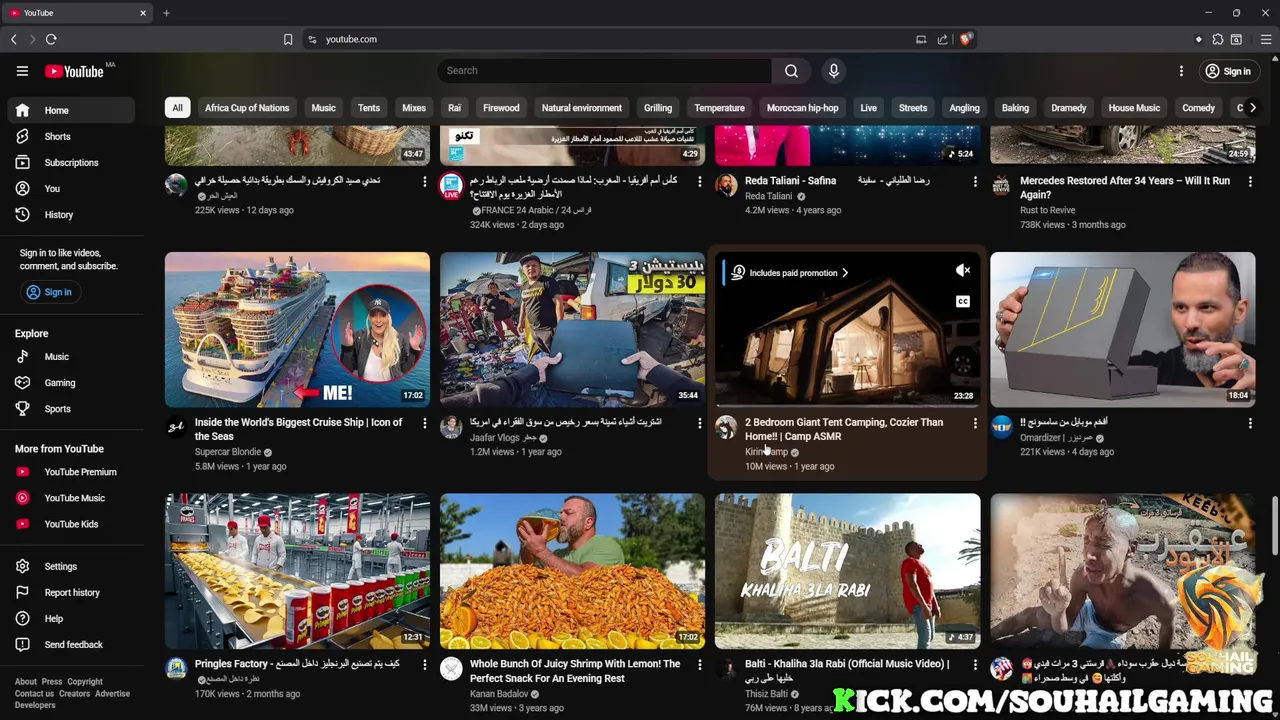The image size is (1280, 720).
Task: Click the search magnifier button
Action: [791, 71]
